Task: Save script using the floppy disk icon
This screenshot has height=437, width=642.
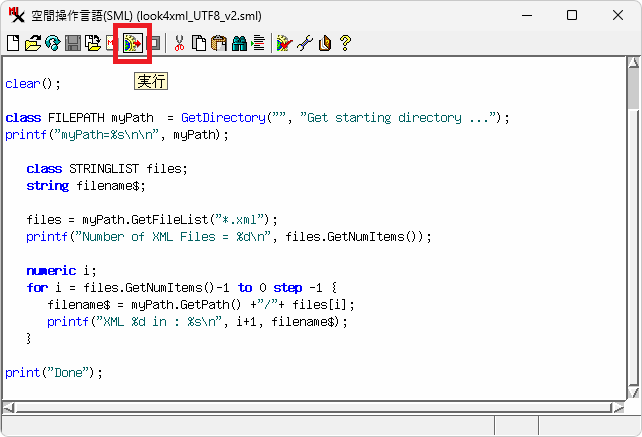Action: coord(72,43)
